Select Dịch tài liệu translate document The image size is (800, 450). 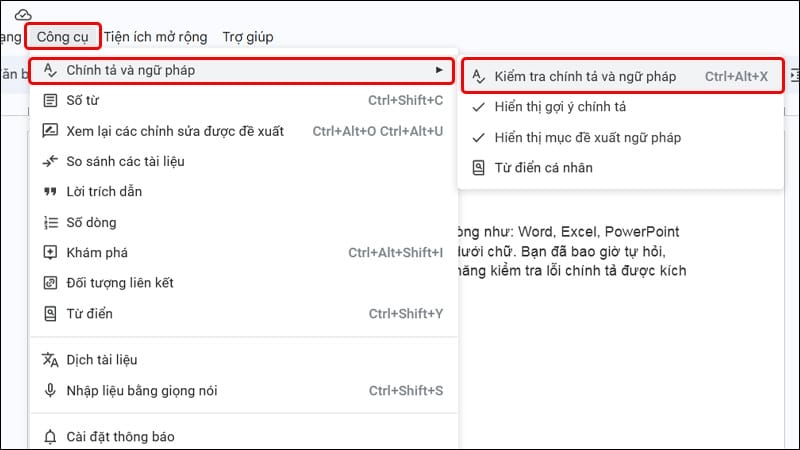(x=243, y=360)
